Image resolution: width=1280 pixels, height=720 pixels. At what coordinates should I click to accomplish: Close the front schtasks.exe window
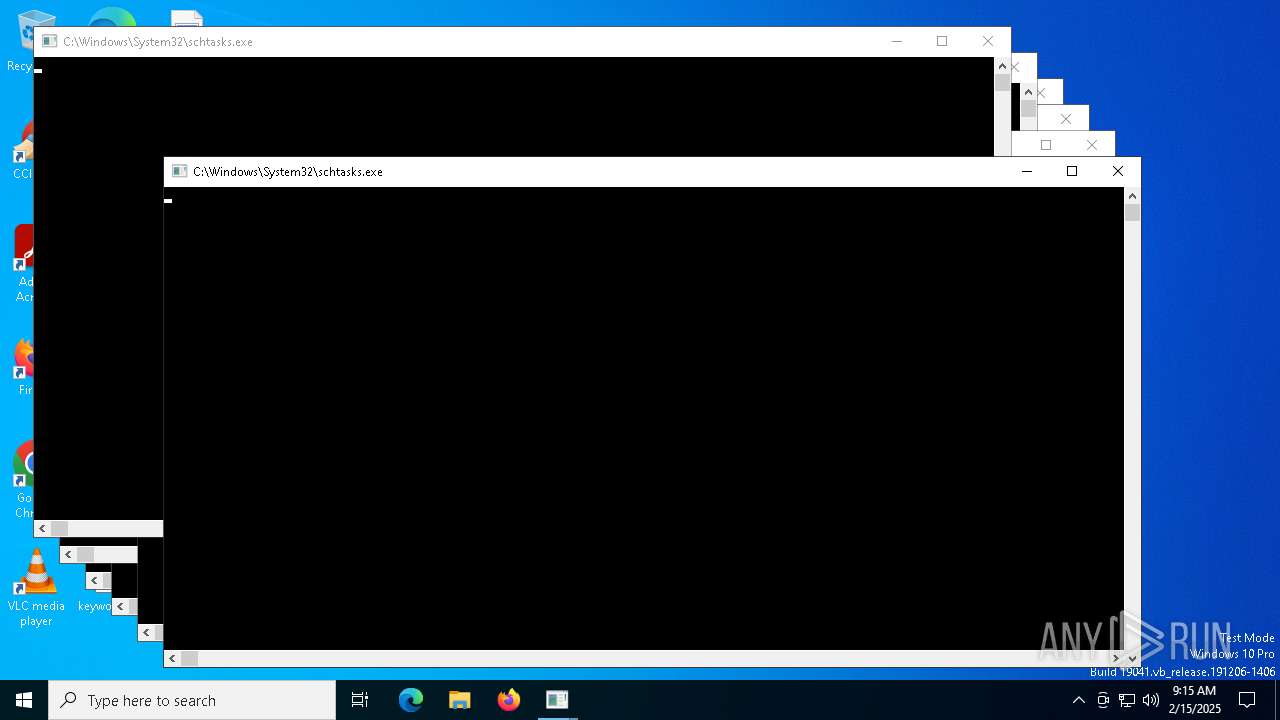click(1118, 171)
